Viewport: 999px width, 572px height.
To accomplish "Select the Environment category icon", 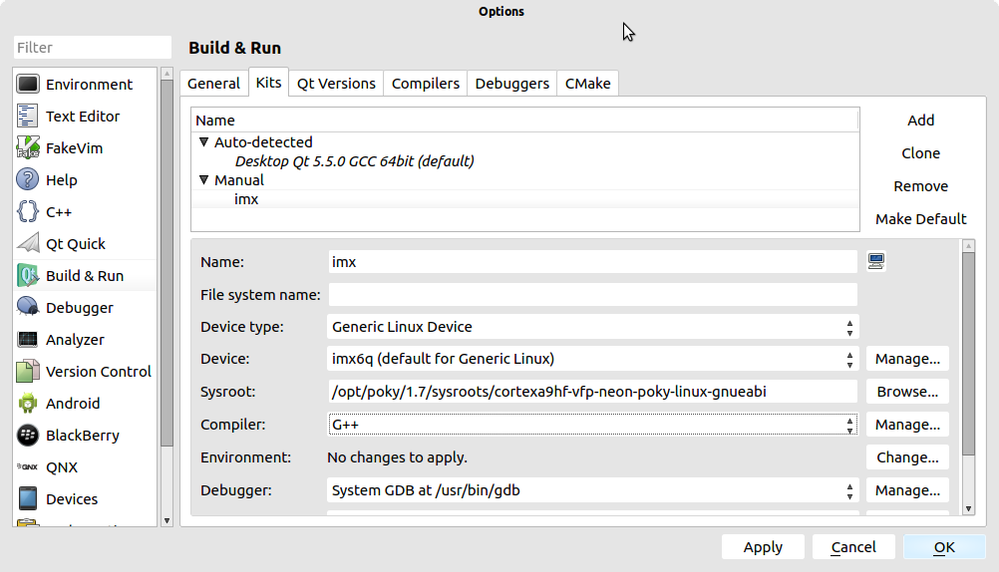I will point(28,85).
